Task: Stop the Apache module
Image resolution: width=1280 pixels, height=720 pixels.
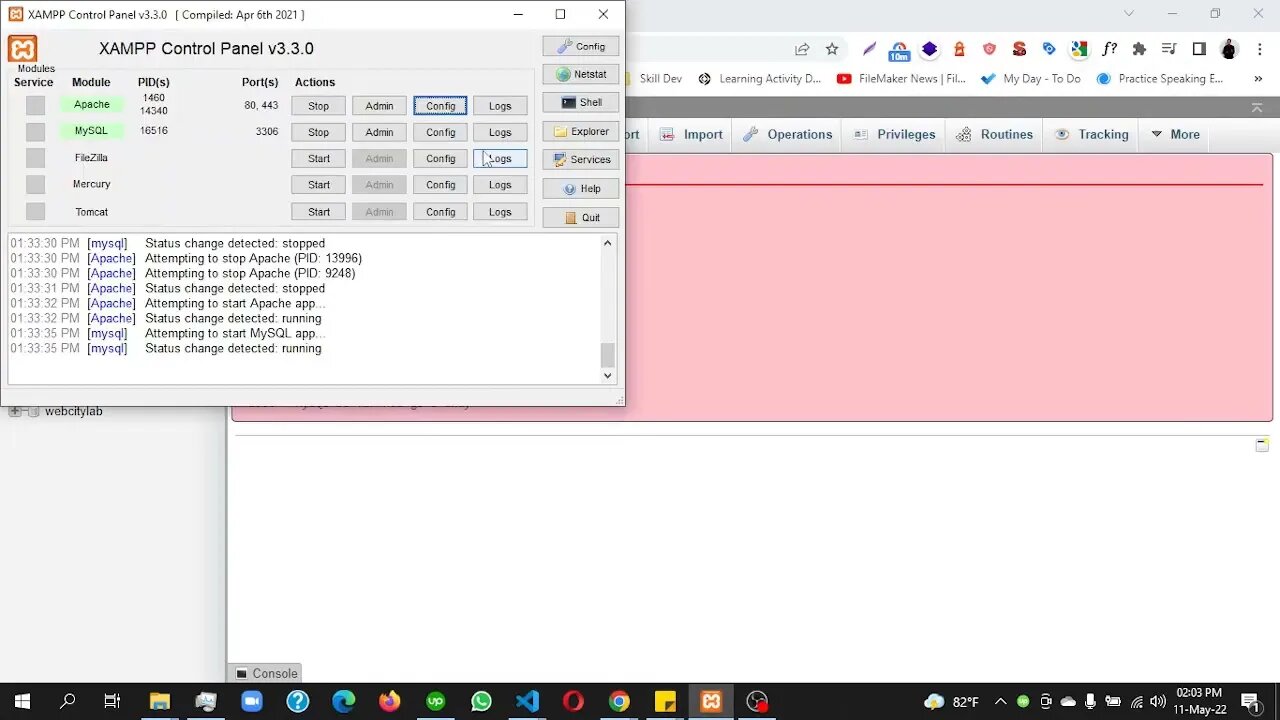Action: 319,106
